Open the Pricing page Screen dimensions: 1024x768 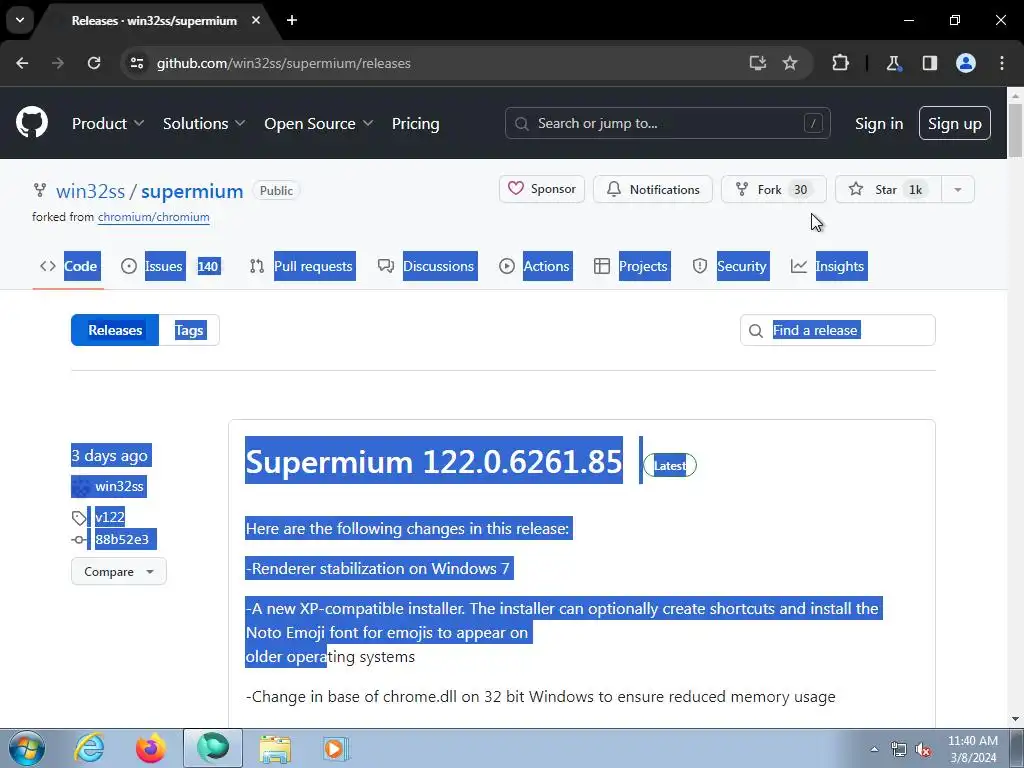coord(415,123)
